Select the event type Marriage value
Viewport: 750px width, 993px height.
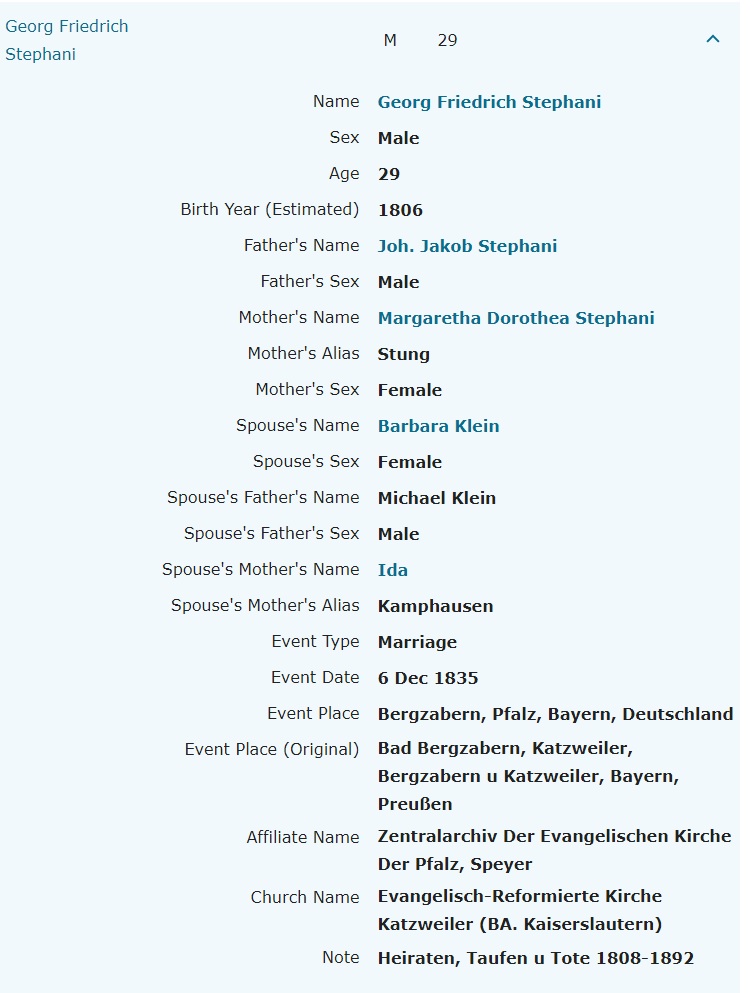[x=417, y=642]
